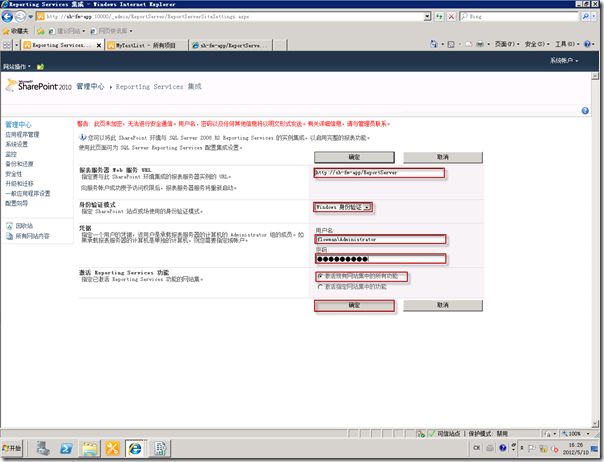Open the 安全(S) menu
This screenshot has width=604, height=462.
pos(537,44)
